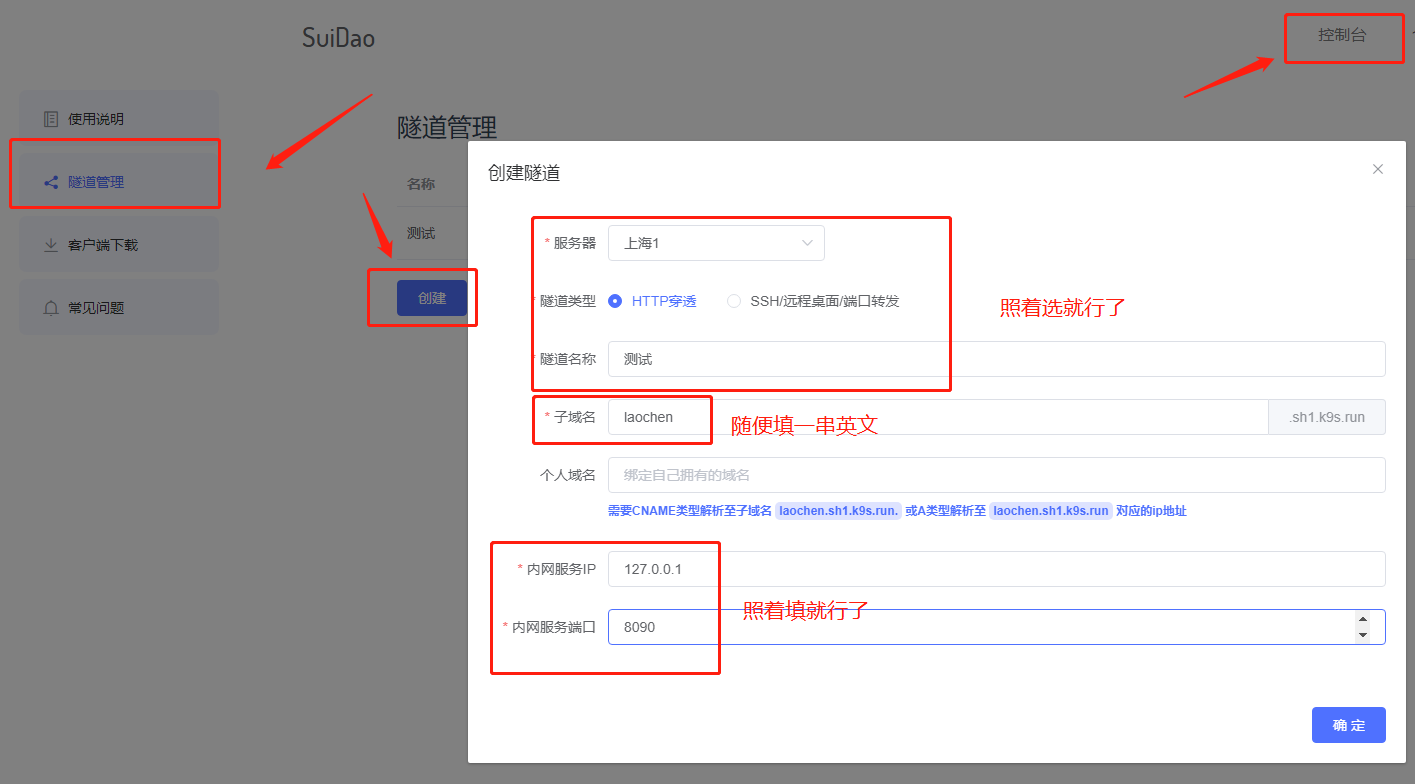Click the SuiDao logo text
This screenshot has height=784, width=1415.
point(339,38)
